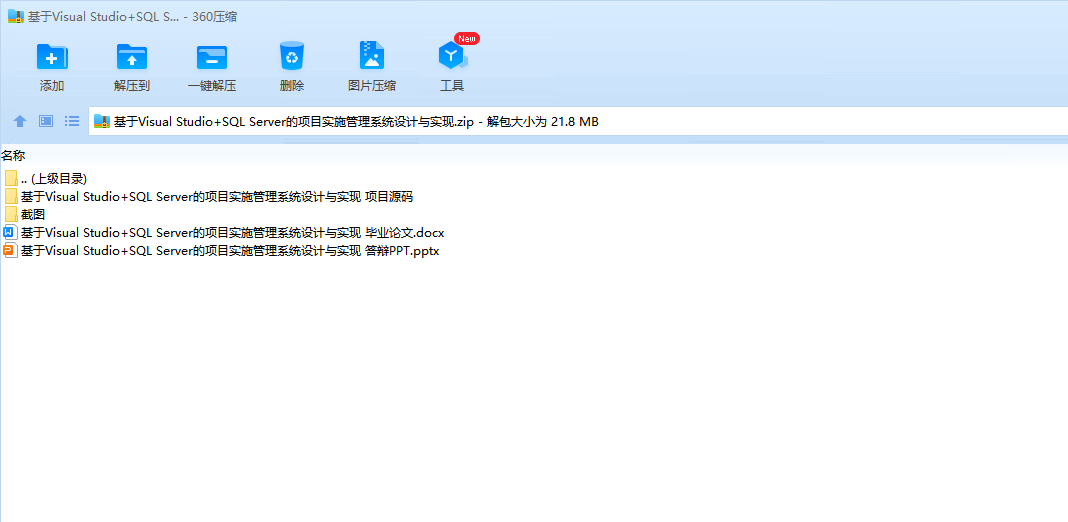Select the 截图 folder icon

pos(11,214)
